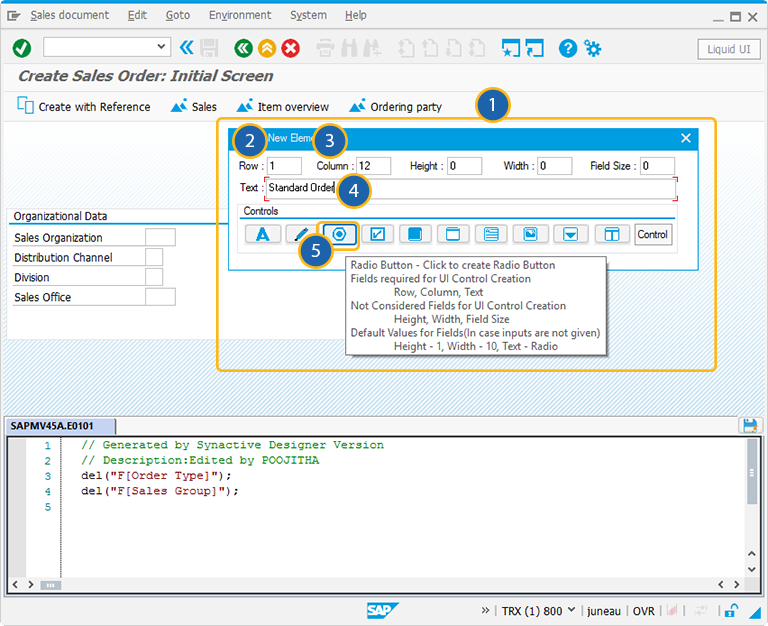Select the Pushbutton control icon

click(x=415, y=234)
